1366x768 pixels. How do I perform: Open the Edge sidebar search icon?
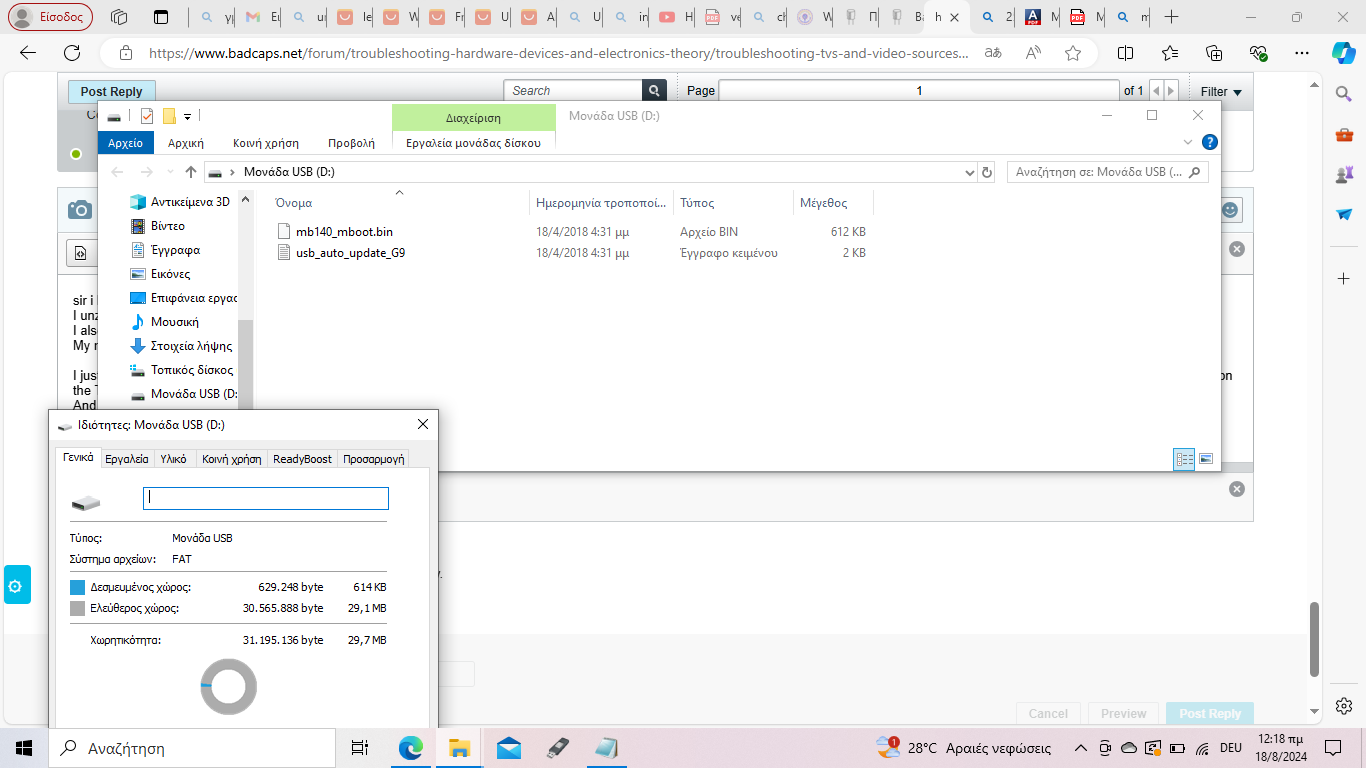tap(1344, 94)
